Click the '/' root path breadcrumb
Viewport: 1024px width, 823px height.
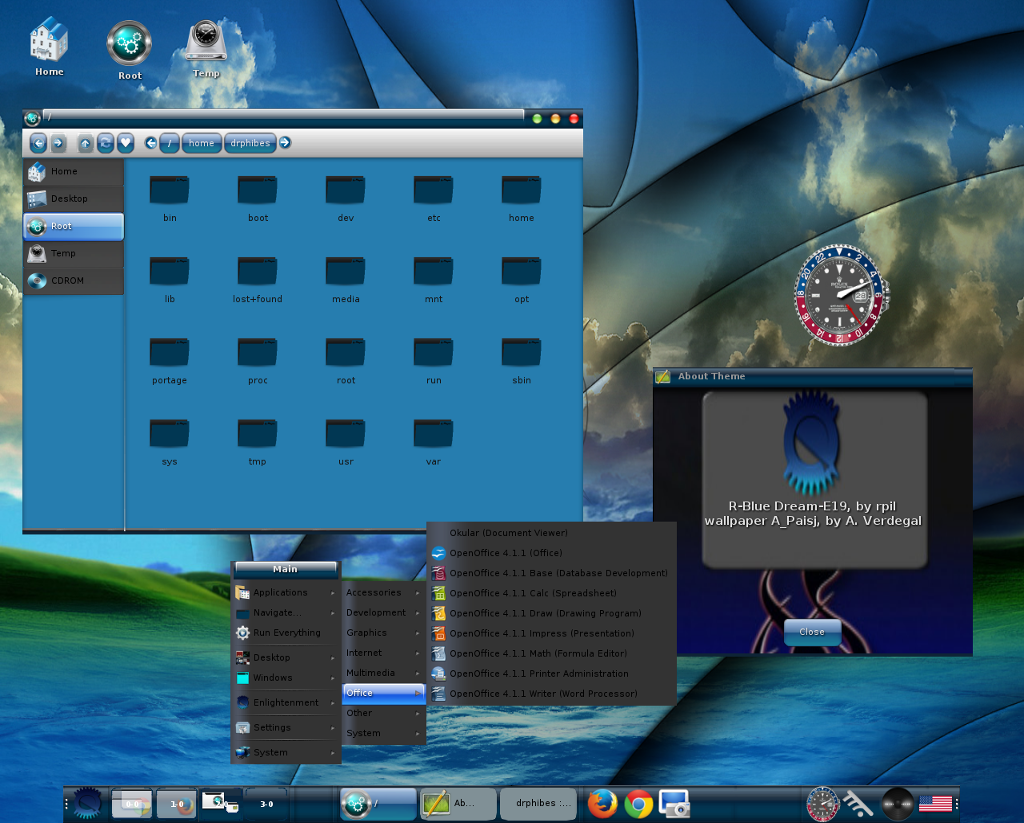pos(169,143)
